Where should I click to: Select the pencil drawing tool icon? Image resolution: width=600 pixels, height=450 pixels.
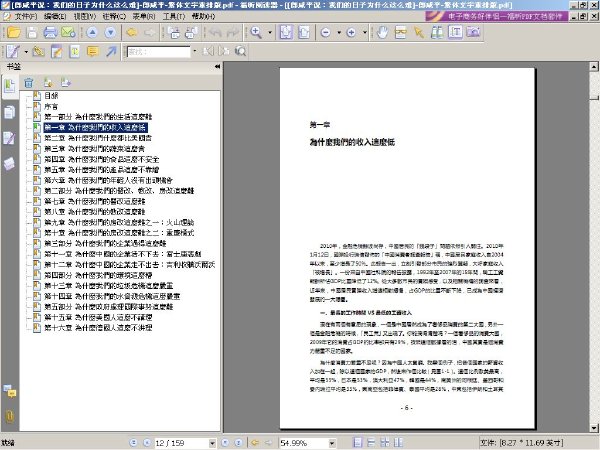(x=13, y=51)
